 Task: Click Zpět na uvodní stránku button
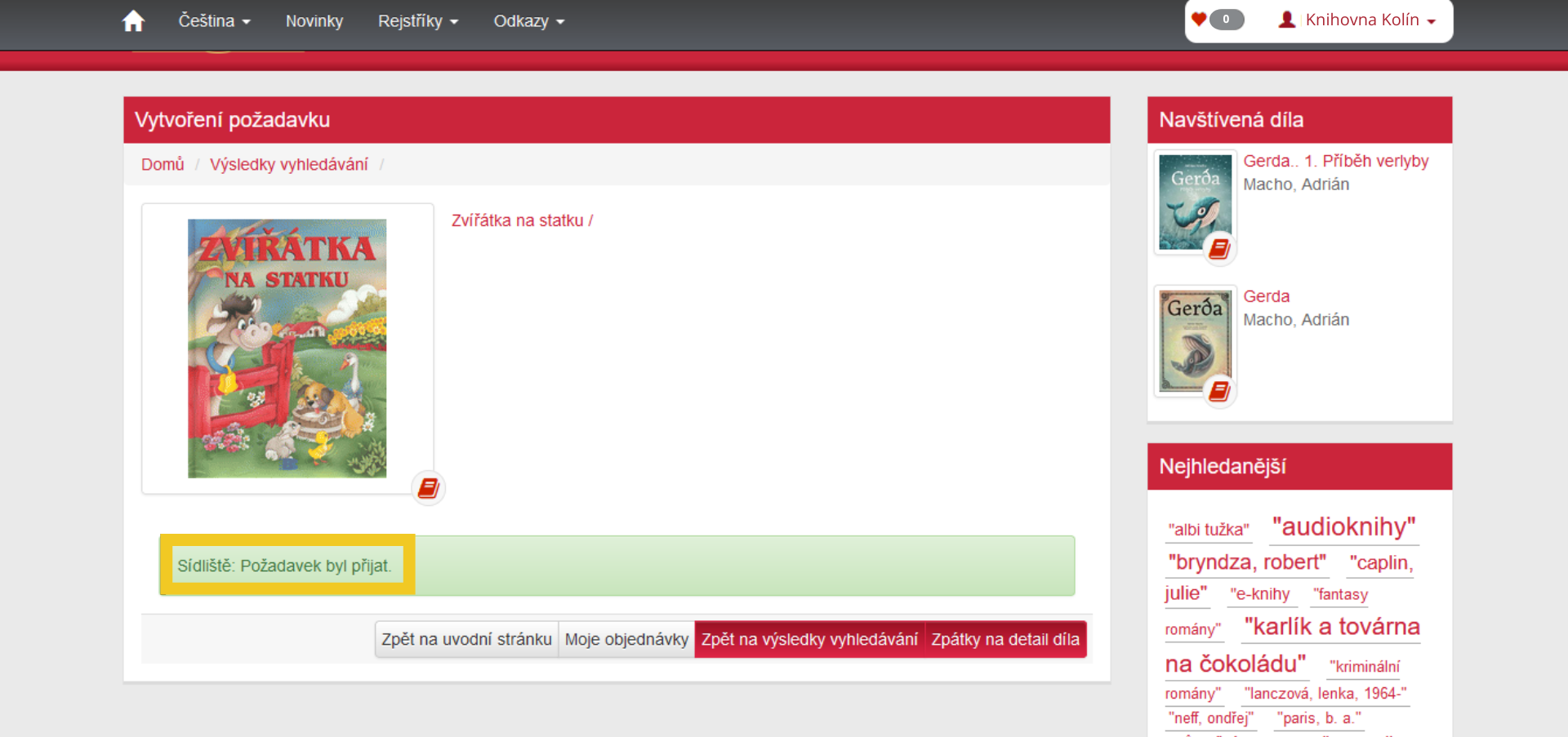click(466, 639)
